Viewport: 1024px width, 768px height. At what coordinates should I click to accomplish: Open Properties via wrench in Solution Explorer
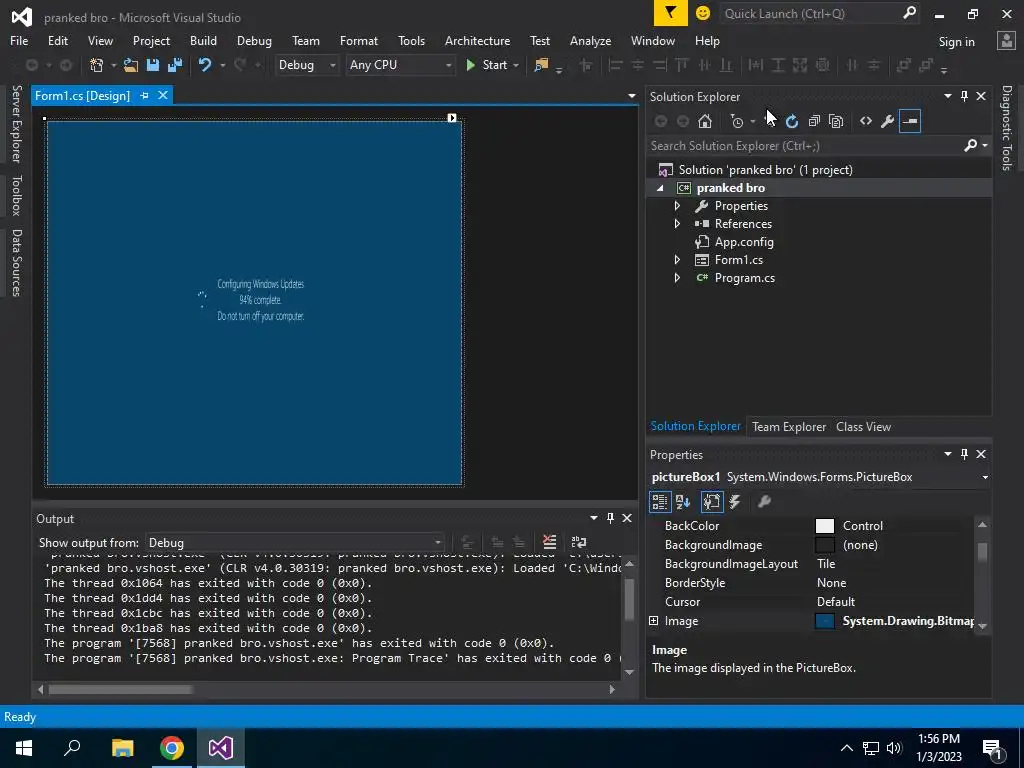point(888,121)
